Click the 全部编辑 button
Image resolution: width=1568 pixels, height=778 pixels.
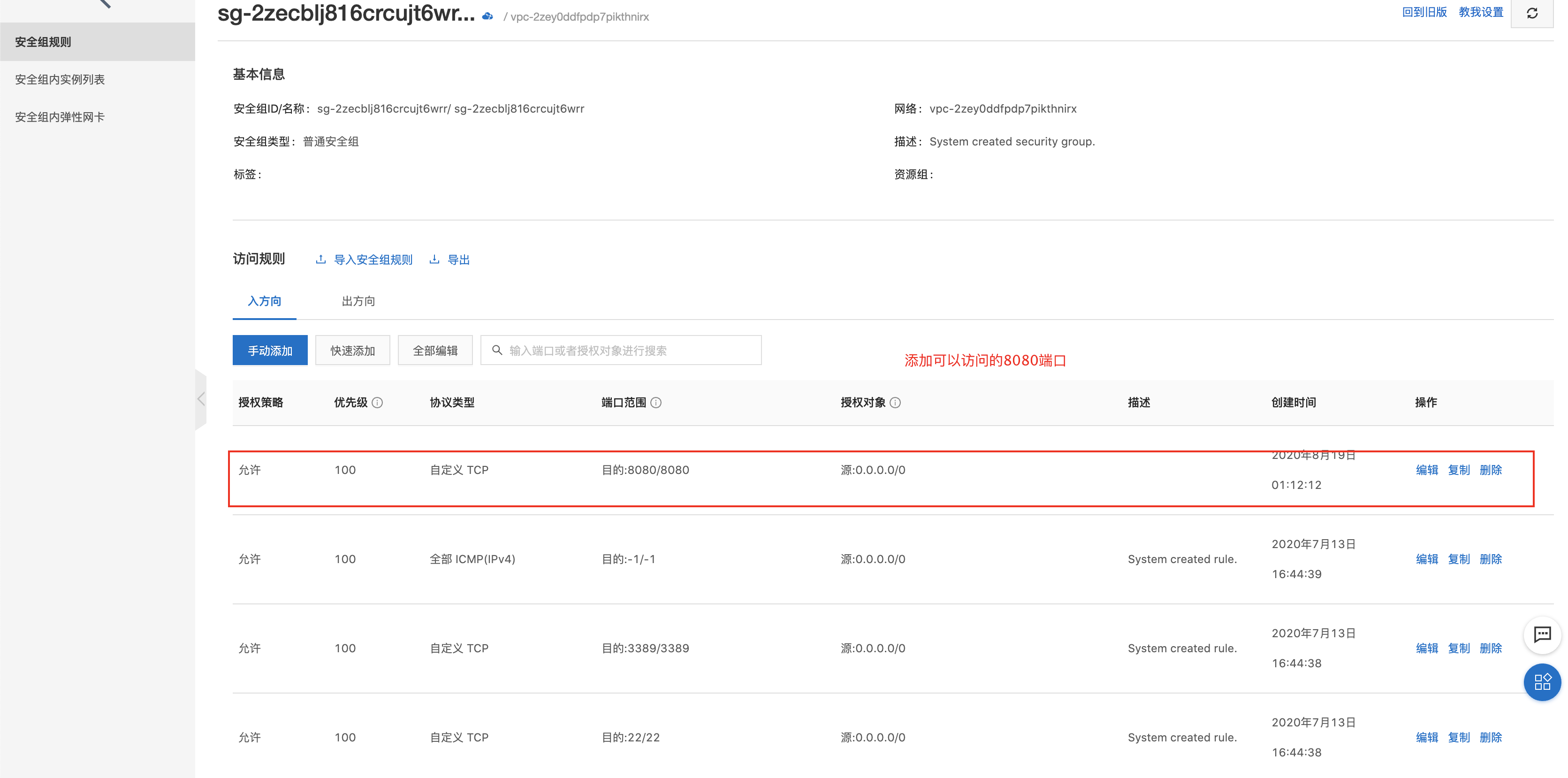click(x=434, y=351)
